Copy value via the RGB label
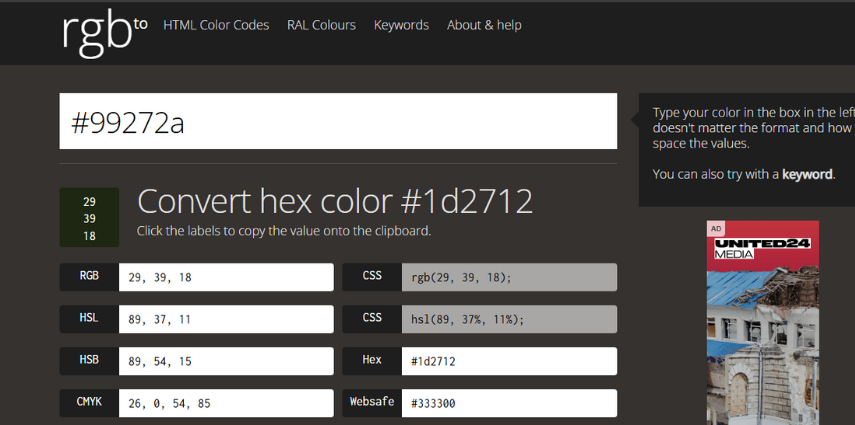855x425 pixels. pyautogui.click(x=89, y=278)
